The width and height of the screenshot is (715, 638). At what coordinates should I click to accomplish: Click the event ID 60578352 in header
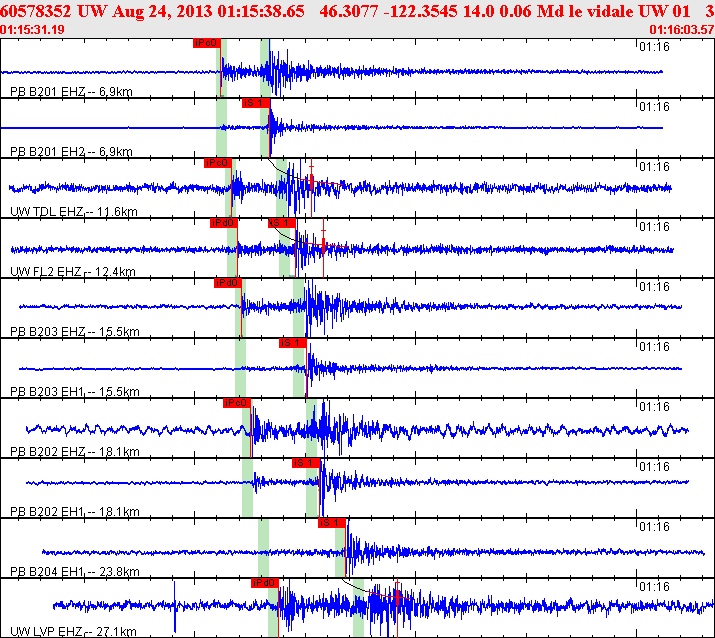tap(36, 11)
